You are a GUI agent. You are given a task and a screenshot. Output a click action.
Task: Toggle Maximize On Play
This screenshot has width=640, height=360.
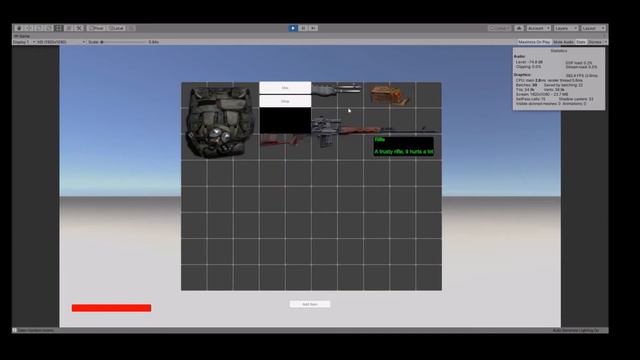click(x=534, y=42)
